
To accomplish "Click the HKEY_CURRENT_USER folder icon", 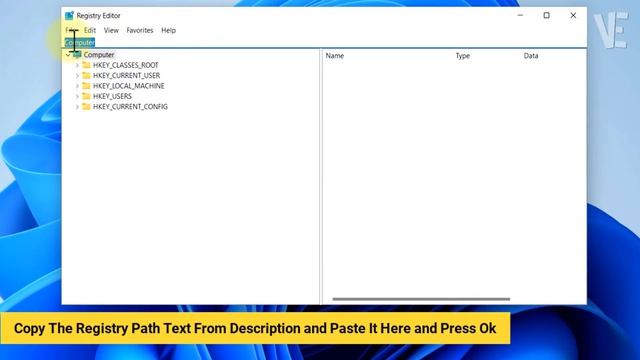I will 86,75.
